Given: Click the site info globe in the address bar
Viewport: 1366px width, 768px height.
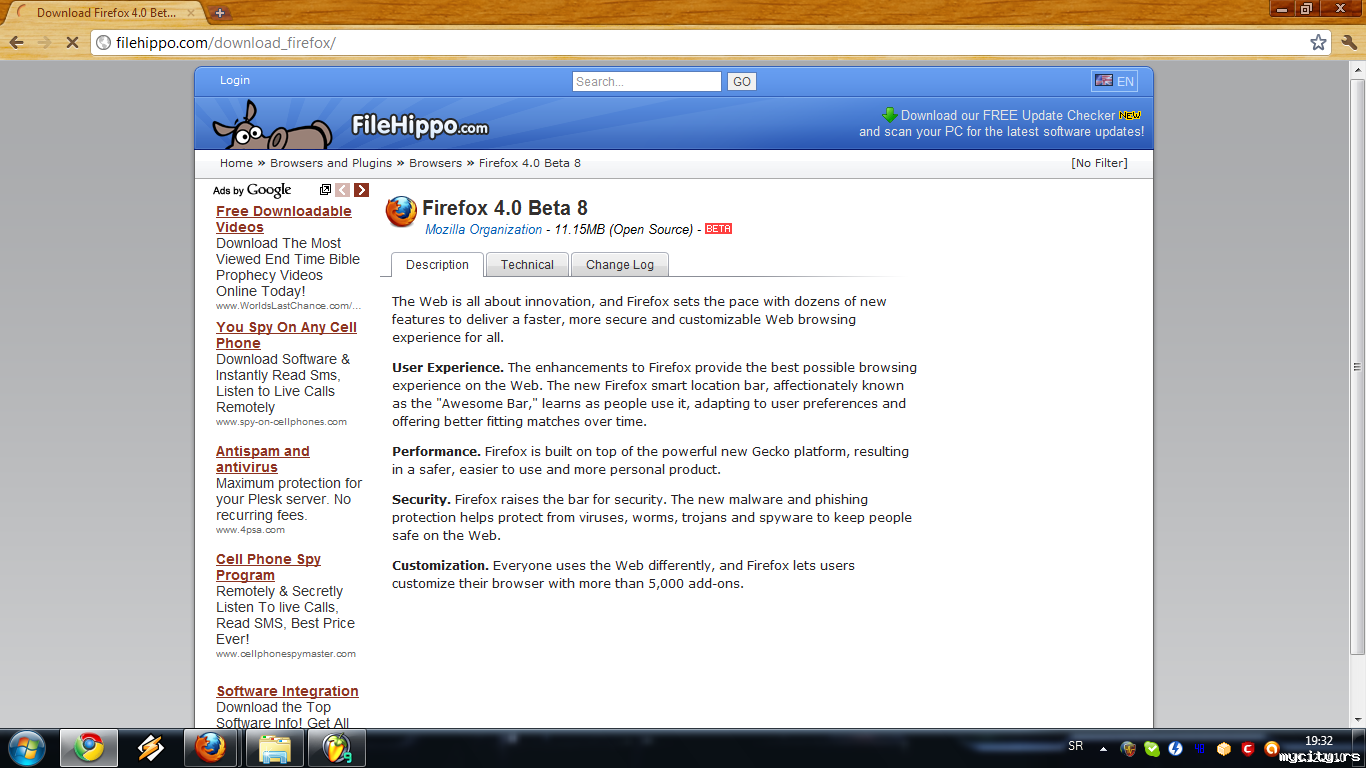Looking at the screenshot, I should click(103, 43).
